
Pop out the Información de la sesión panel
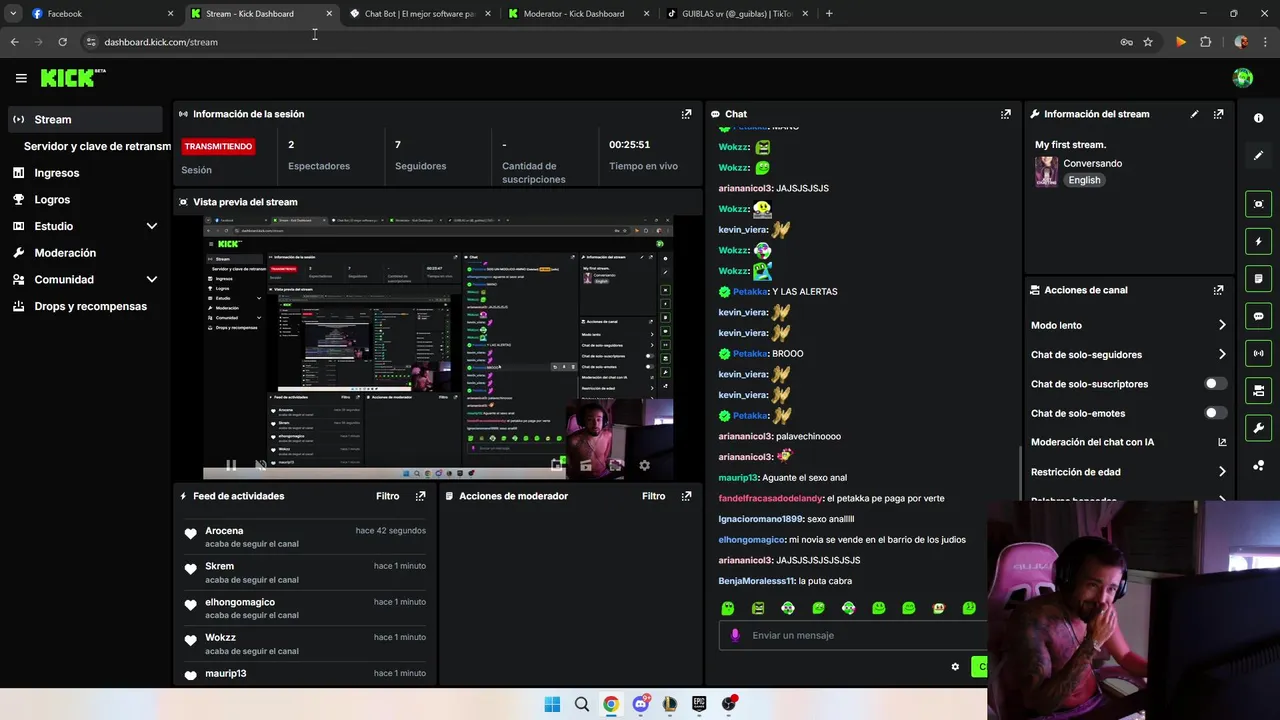[x=686, y=114]
